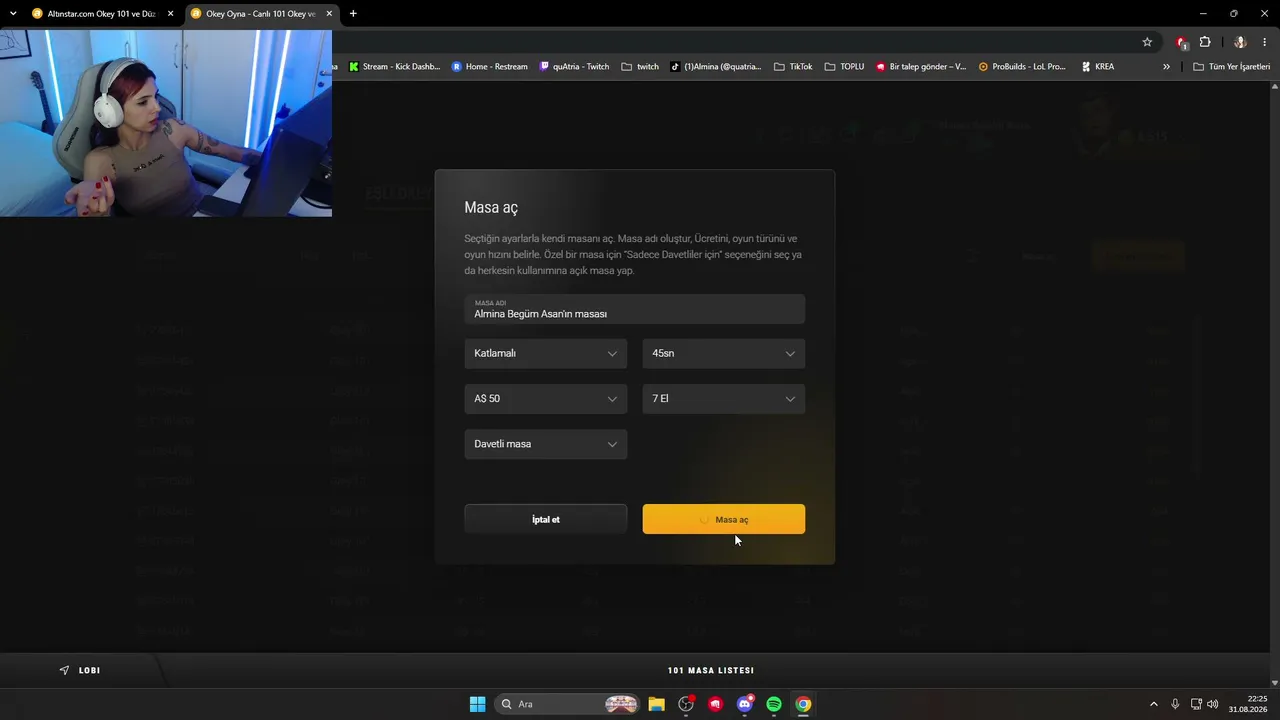Open the Windows Start menu
The height and width of the screenshot is (720, 1280).
477,704
